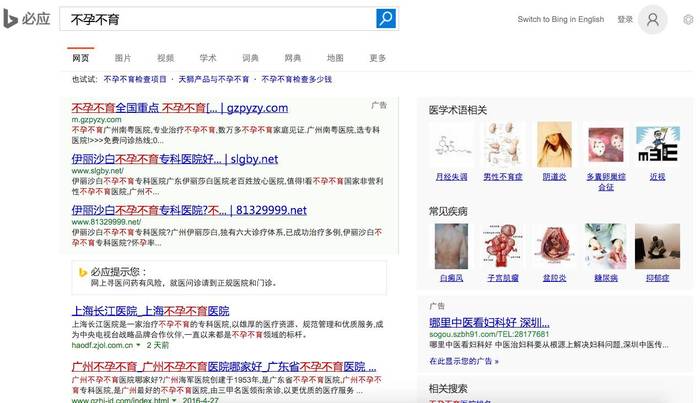Click the 阴道炎 text link
This screenshot has height=403, width=700.
coord(554,177)
